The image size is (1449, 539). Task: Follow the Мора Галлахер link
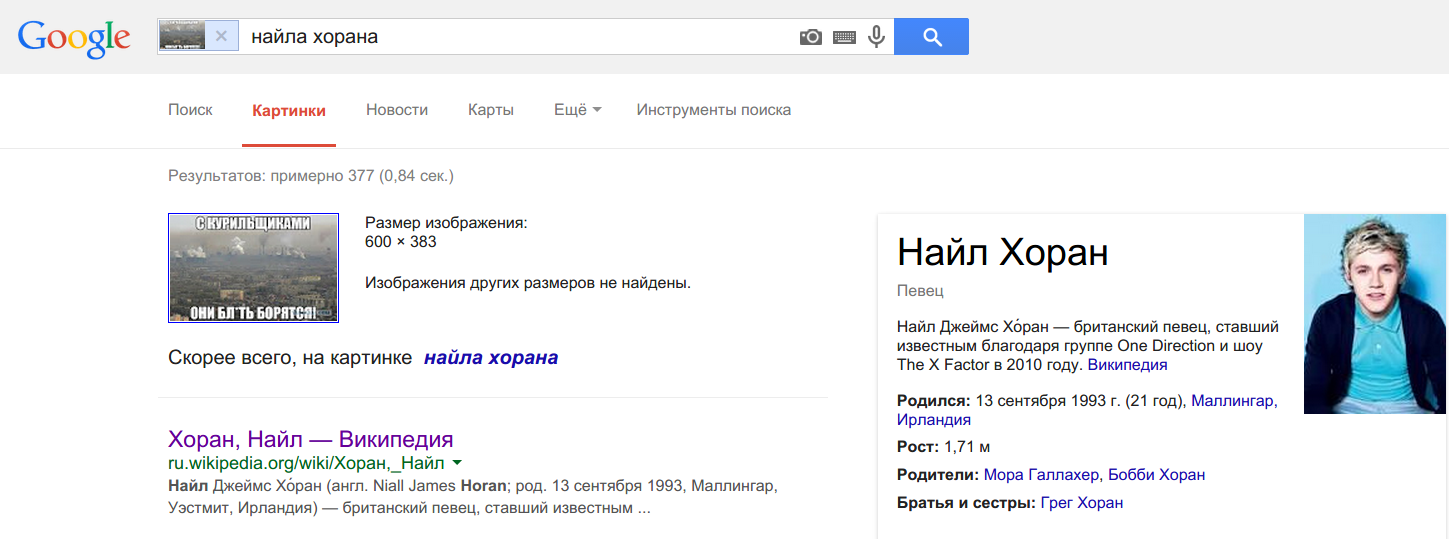click(x=1042, y=475)
